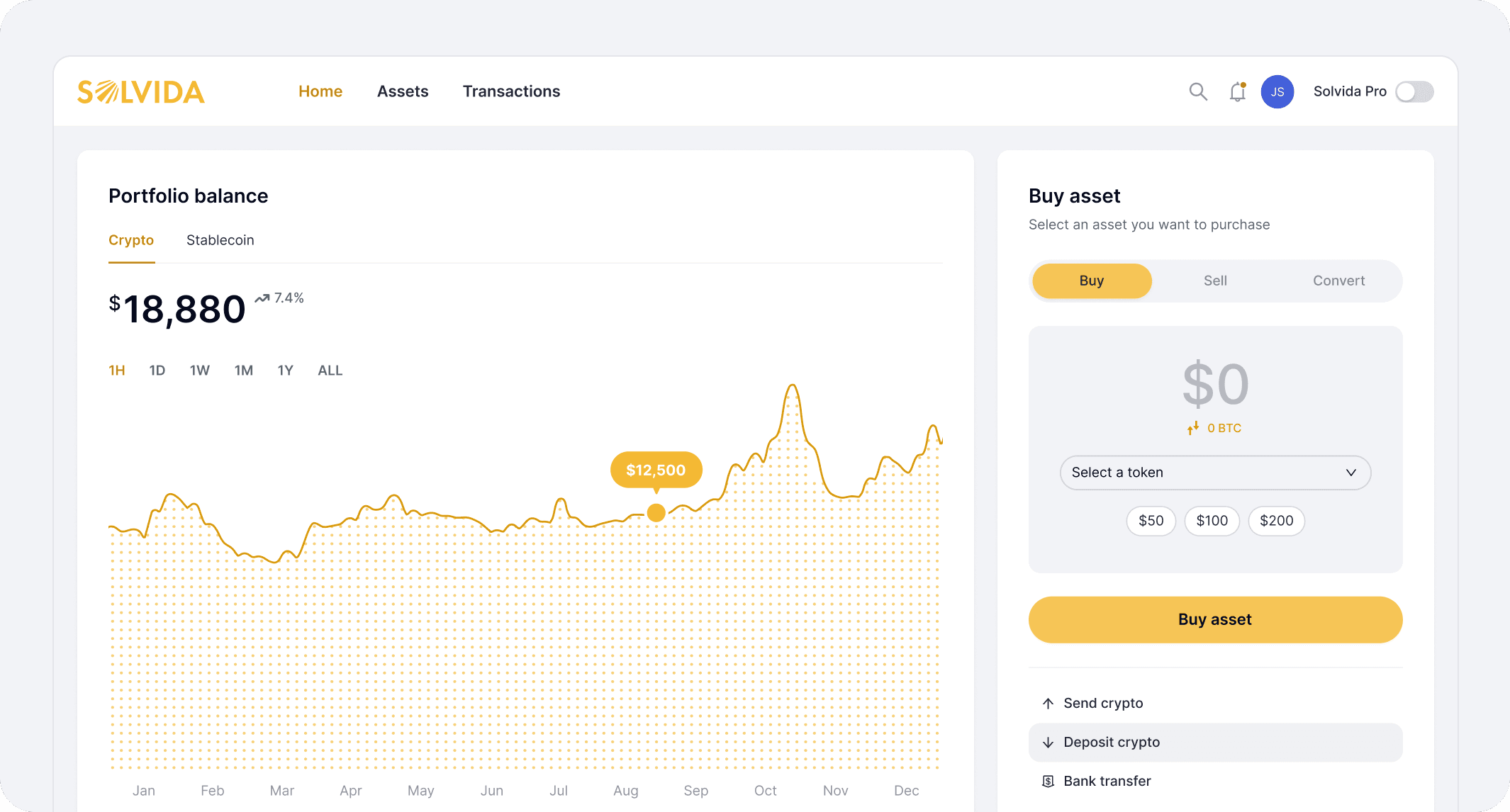Click the Bank transfer icon
This screenshot has width=1510, height=812.
[x=1047, y=781]
